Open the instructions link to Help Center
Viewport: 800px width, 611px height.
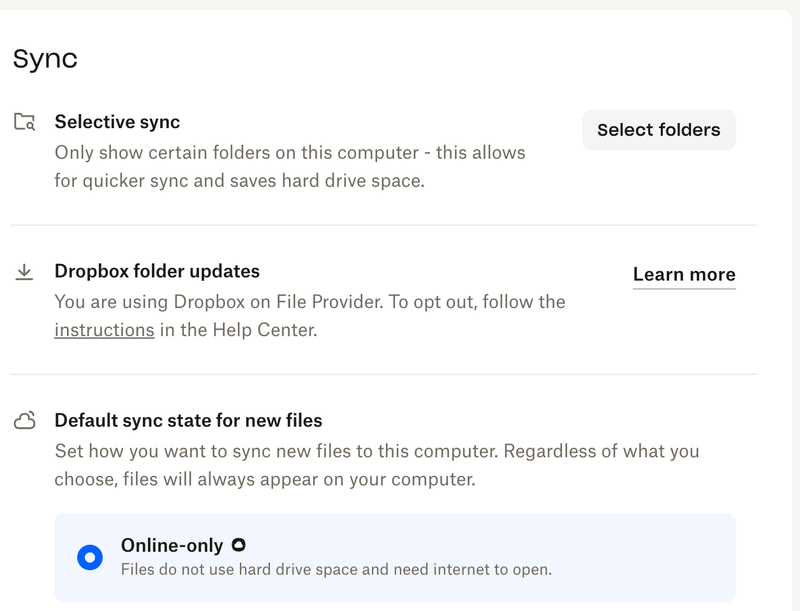click(104, 330)
